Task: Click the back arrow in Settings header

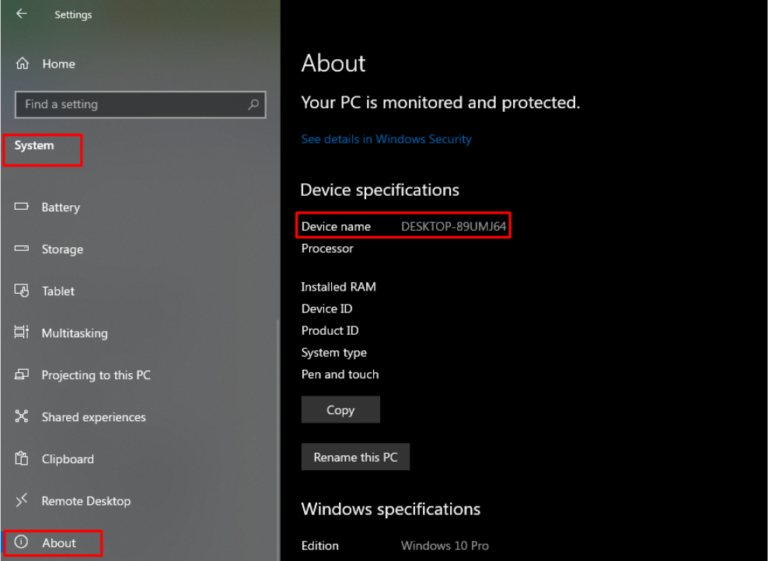Action: point(22,15)
